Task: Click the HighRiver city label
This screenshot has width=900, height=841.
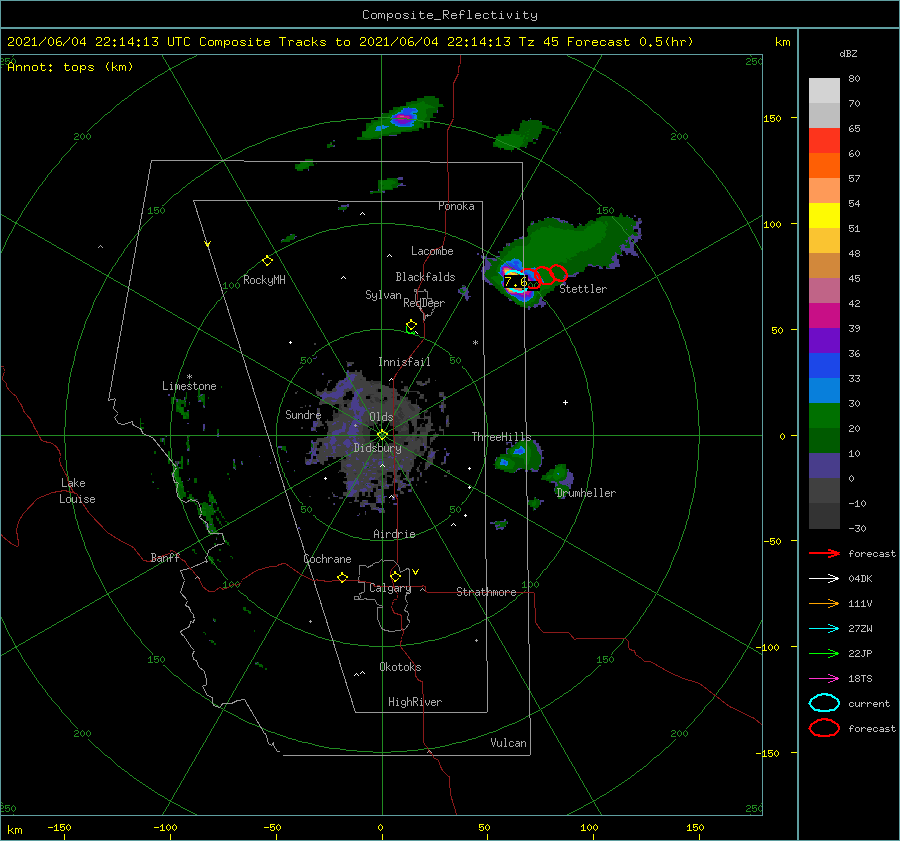Action: point(415,703)
